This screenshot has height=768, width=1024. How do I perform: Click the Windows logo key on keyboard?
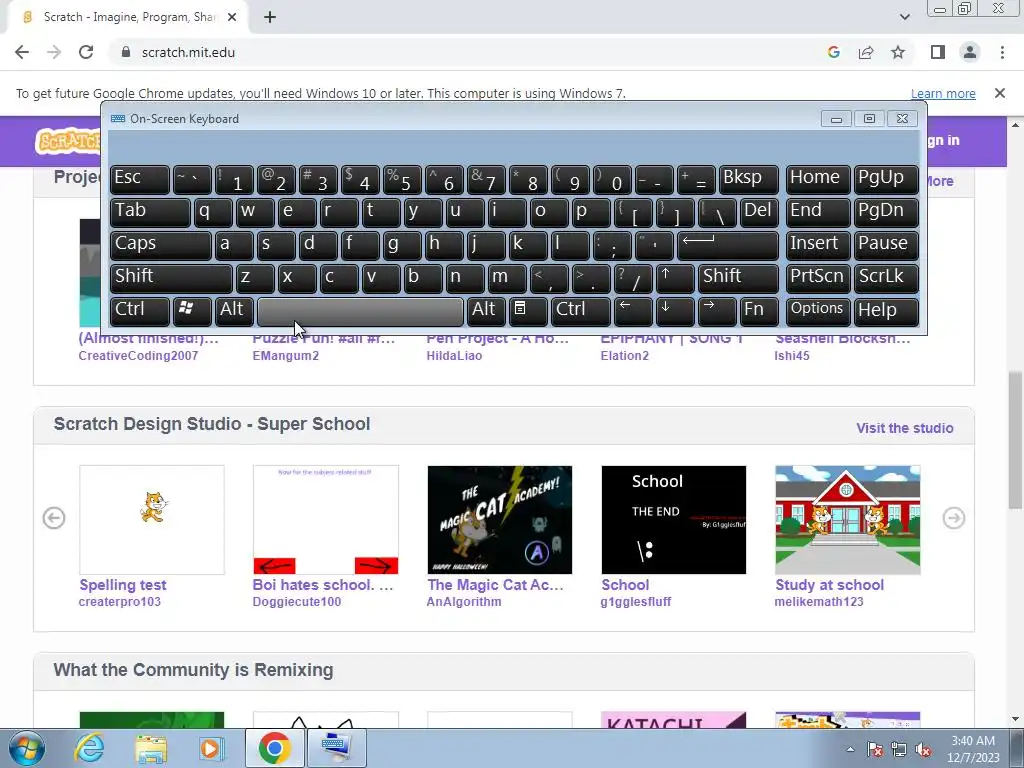click(x=191, y=310)
